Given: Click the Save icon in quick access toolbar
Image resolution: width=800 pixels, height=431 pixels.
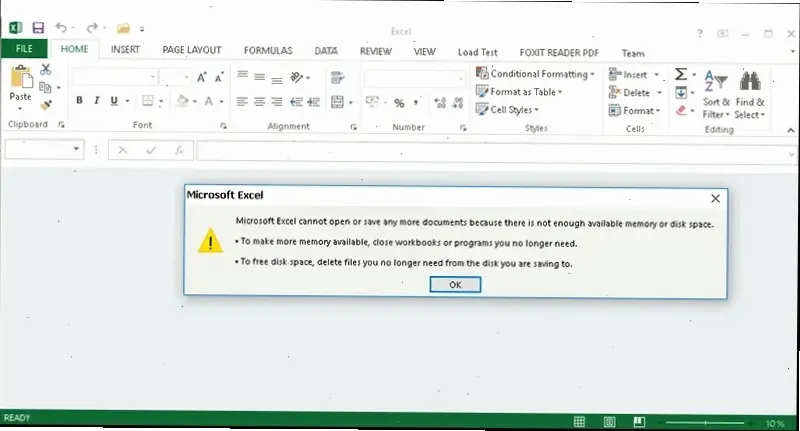Looking at the screenshot, I should 38,28.
